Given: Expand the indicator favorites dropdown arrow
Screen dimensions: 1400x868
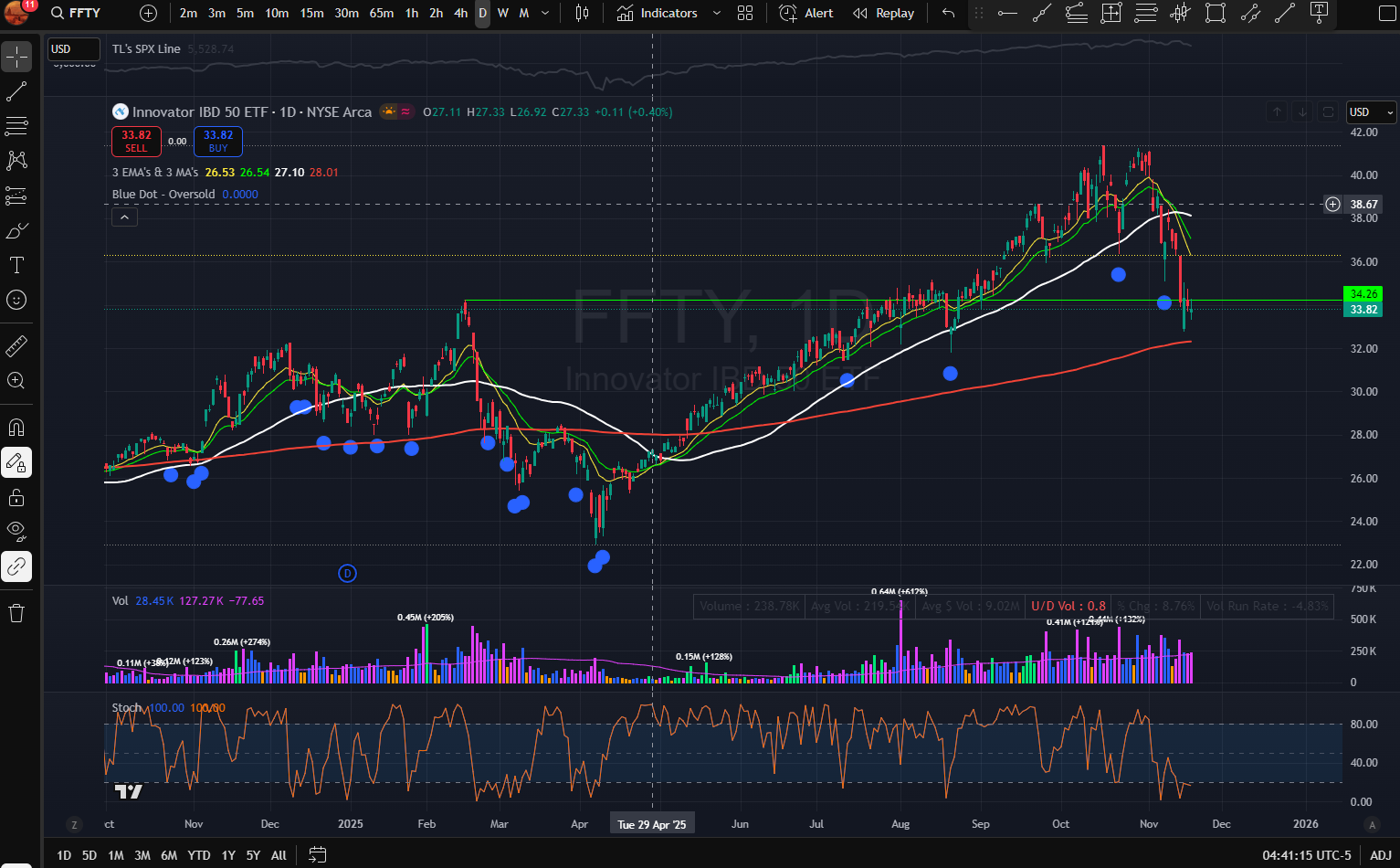Looking at the screenshot, I should (717, 13).
